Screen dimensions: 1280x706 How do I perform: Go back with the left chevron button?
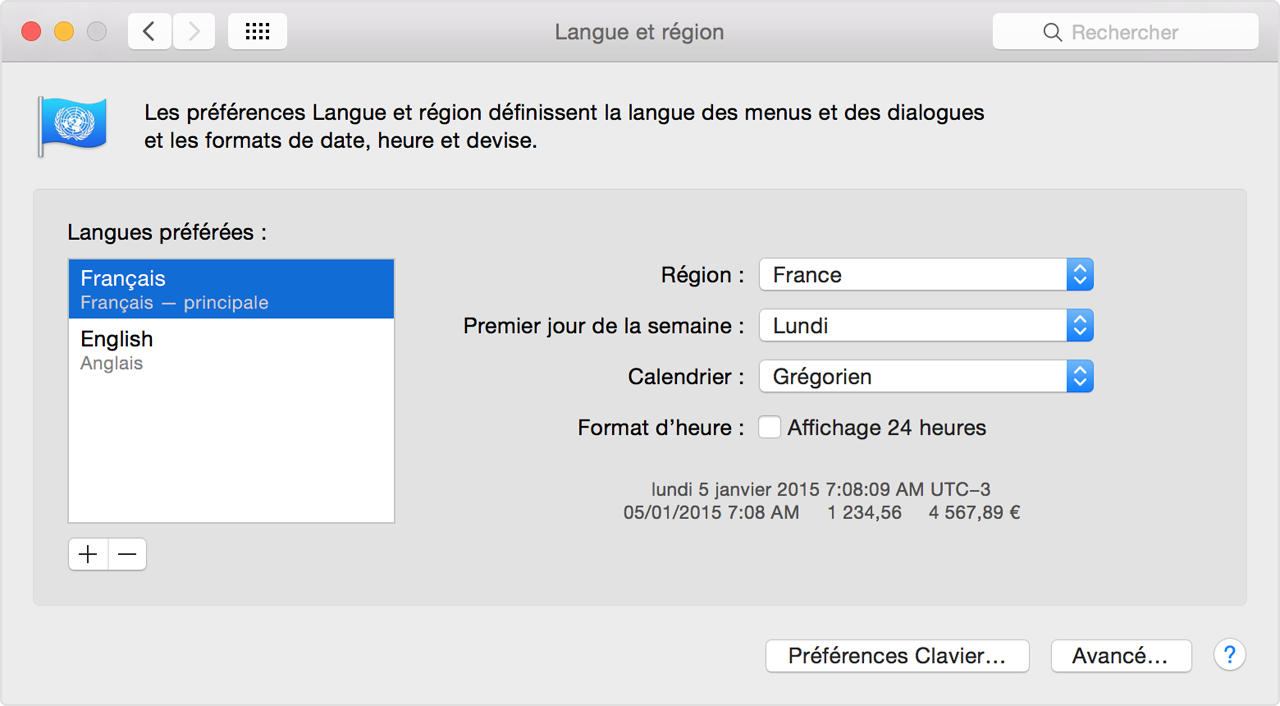pos(150,32)
